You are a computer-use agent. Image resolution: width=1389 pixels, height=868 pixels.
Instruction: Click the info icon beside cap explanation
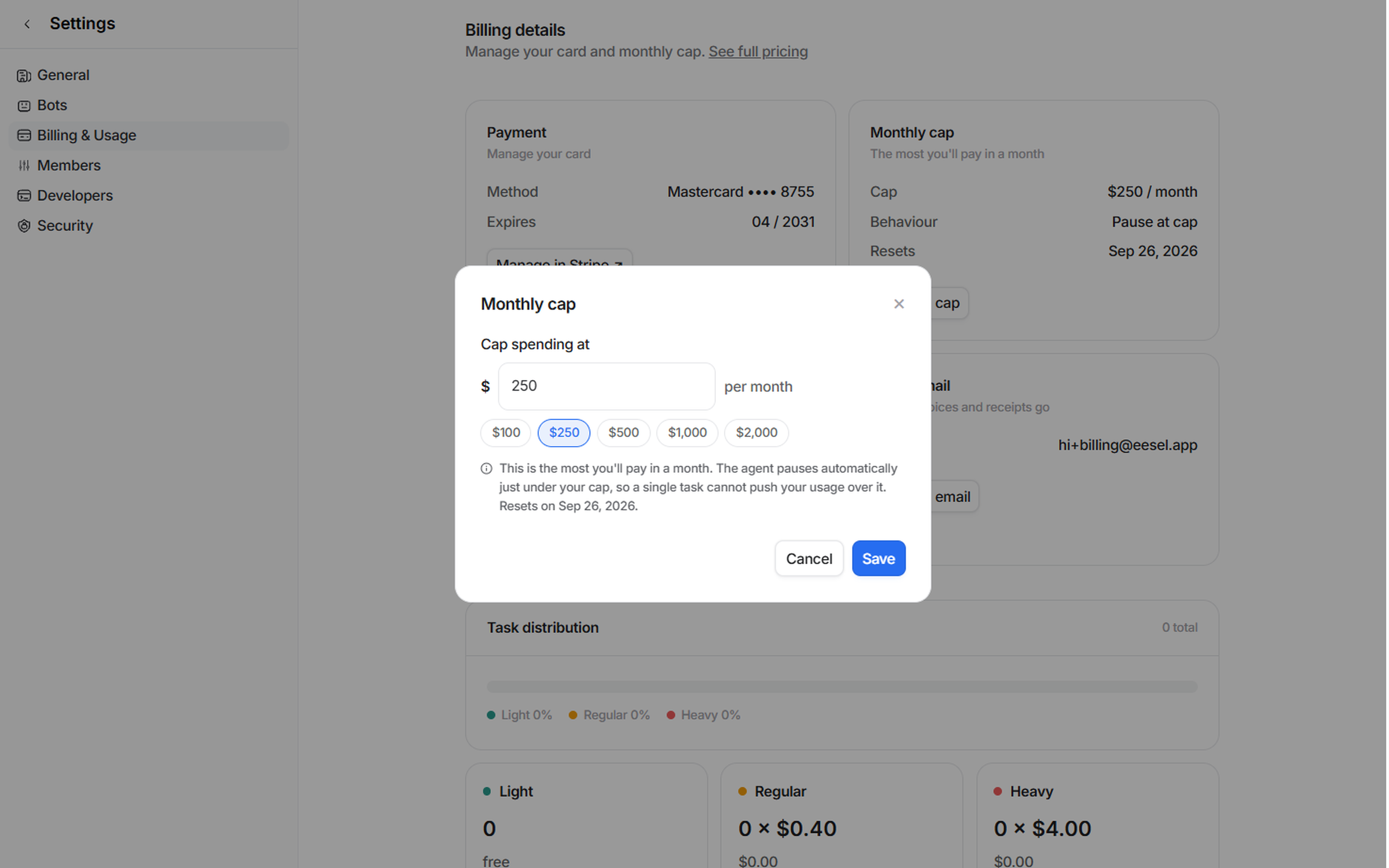pos(486,468)
